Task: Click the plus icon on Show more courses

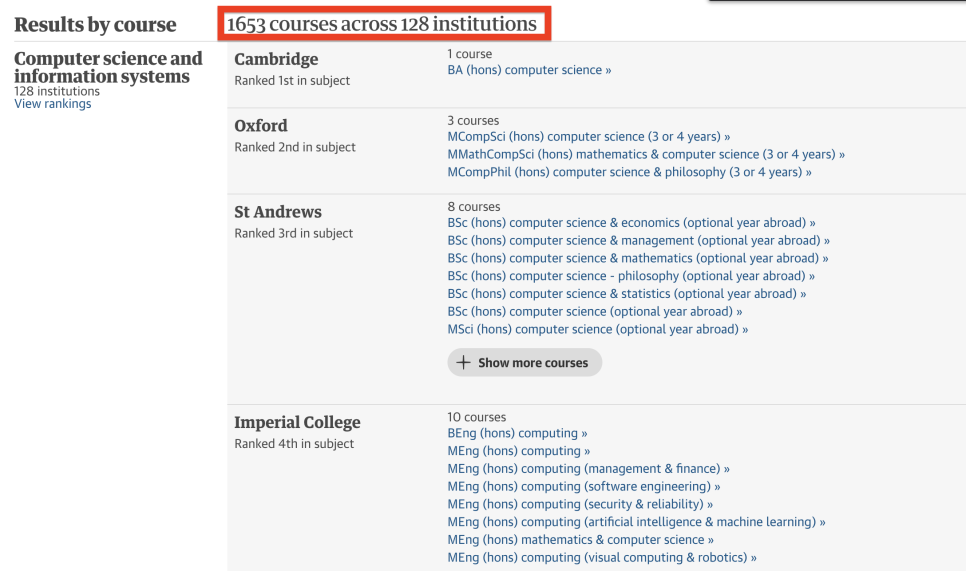Action: [463, 363]
